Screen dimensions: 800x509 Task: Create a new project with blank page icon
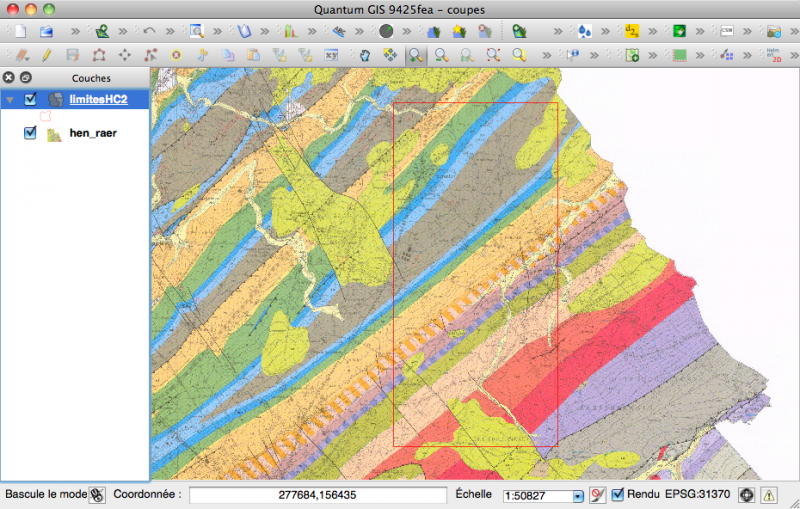[x=20, y=31]
